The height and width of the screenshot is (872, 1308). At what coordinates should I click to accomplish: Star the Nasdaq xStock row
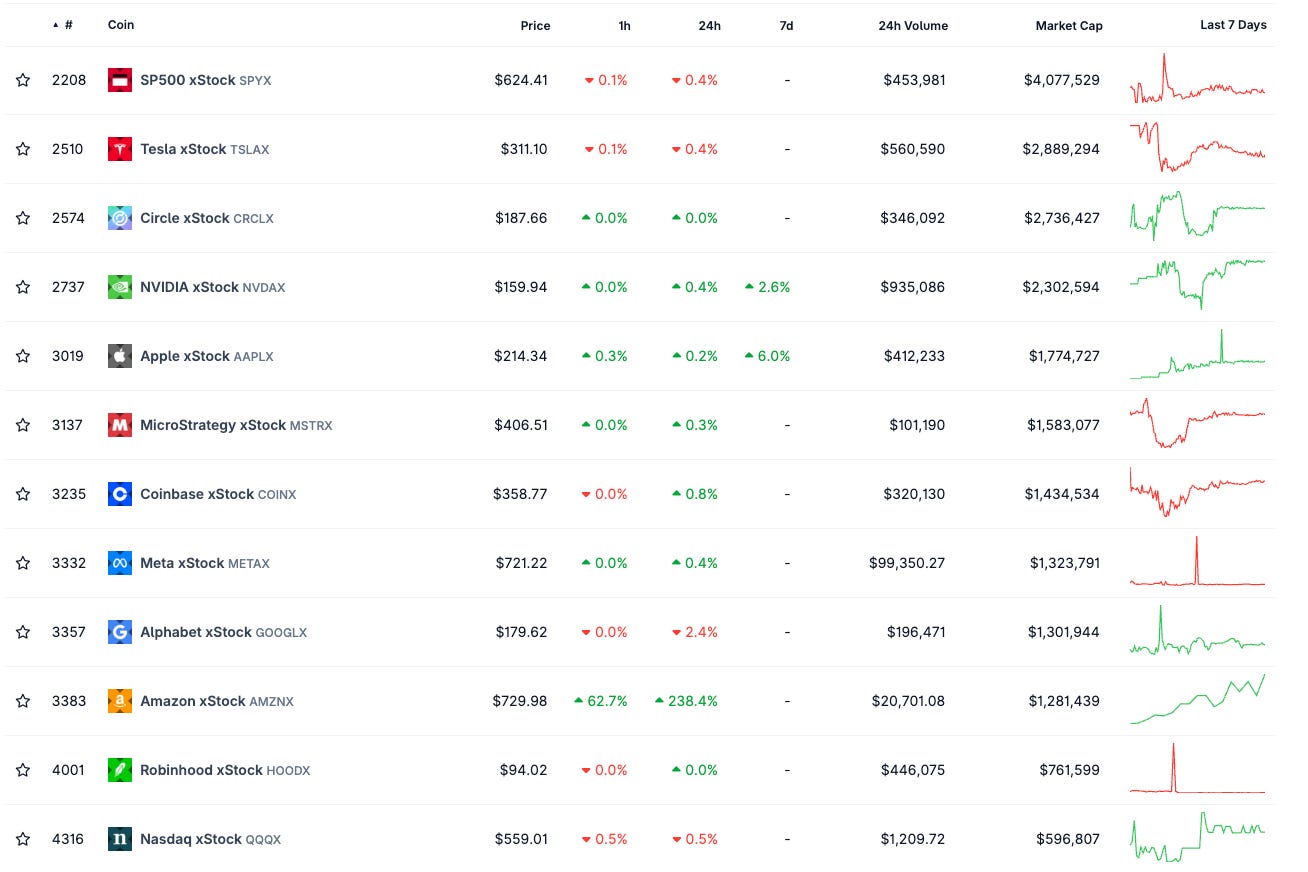tap(23, 839)
